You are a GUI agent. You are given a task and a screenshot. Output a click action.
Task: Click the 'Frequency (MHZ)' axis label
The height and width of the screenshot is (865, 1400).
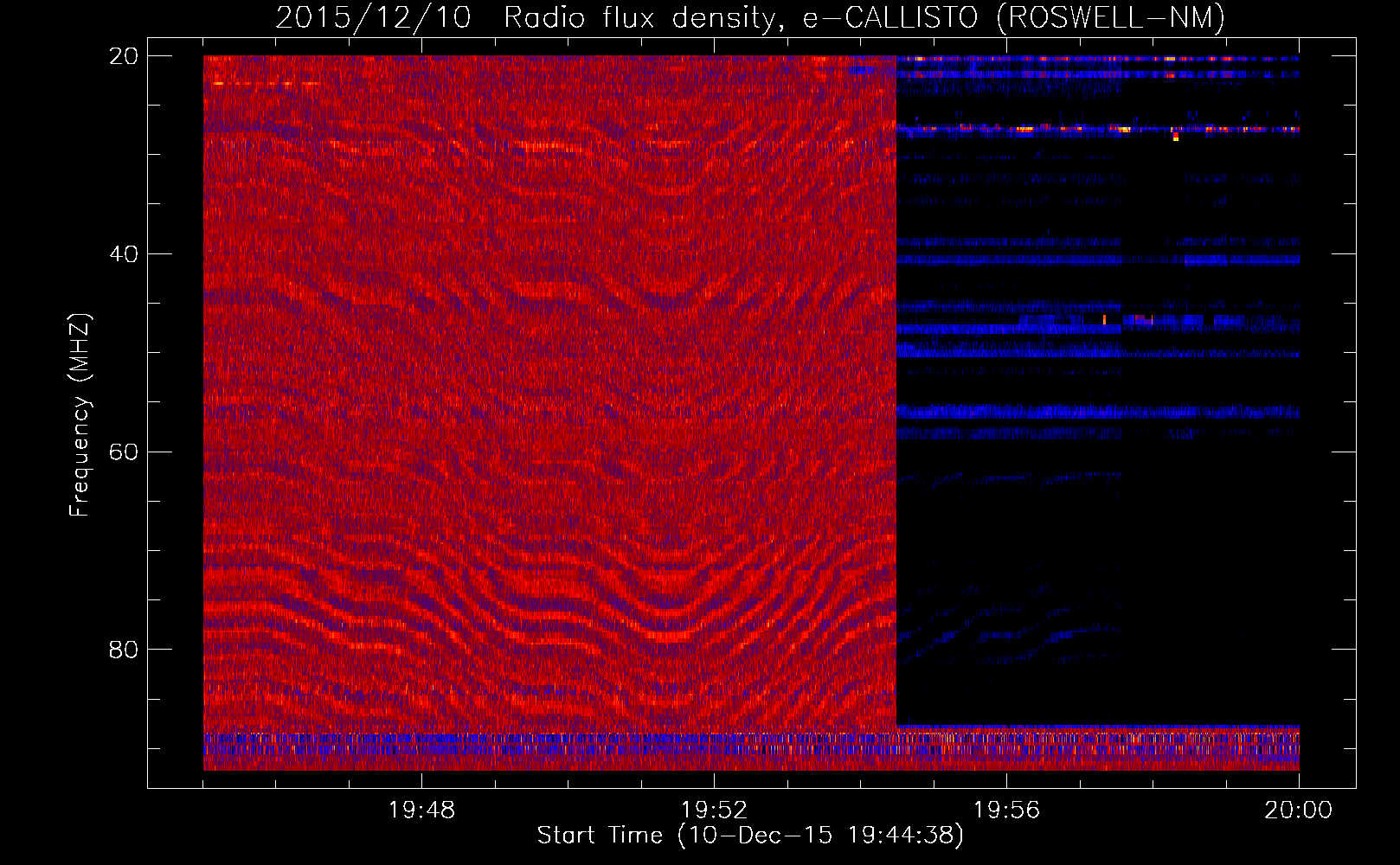tap(80, 415)
